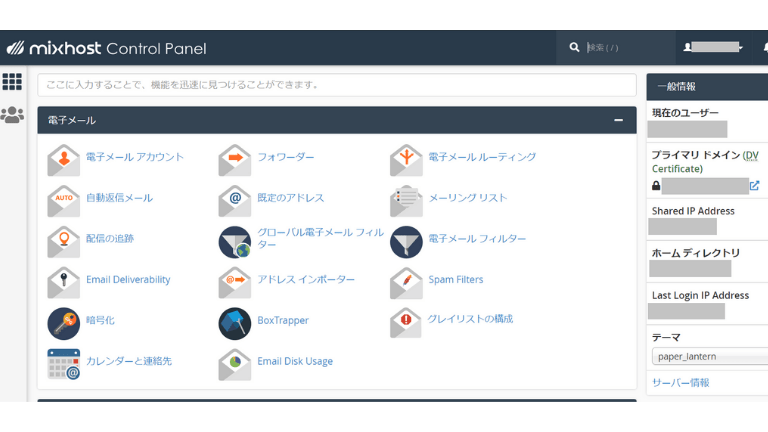The image size is (768, 432).
Task: Open the 既定のアドレス link
Action: click(x=290, y=197)
